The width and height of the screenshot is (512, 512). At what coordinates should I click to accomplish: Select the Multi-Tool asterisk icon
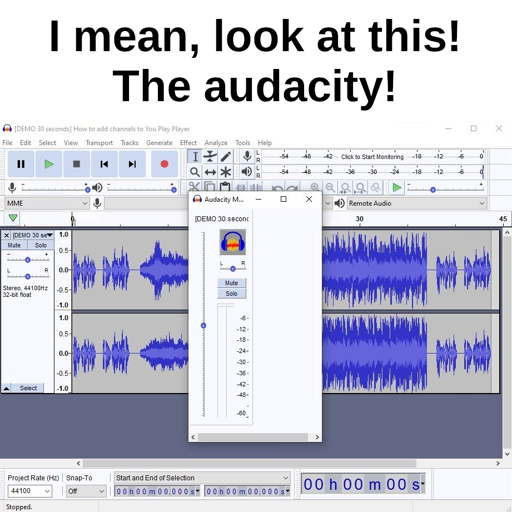226,172
